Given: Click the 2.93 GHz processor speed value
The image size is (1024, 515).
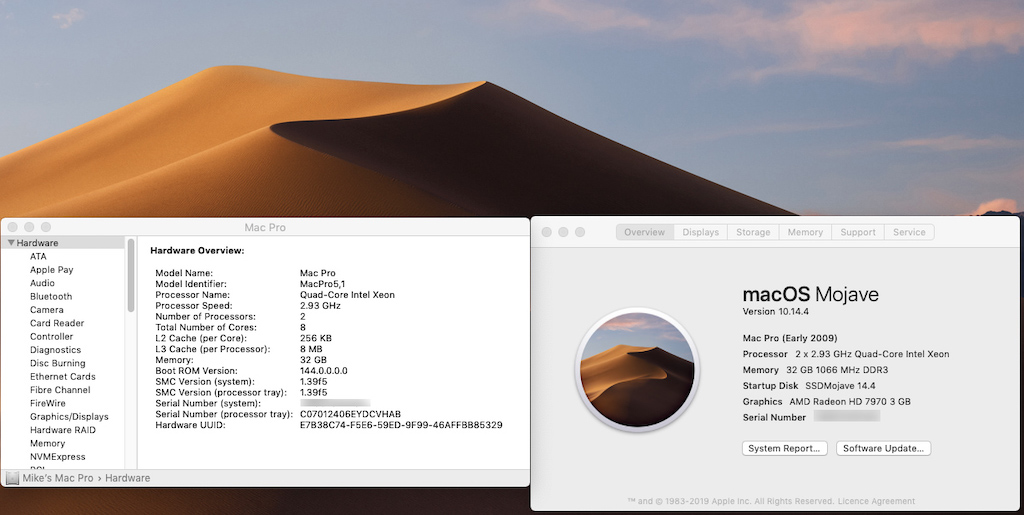Looking at the screenshot, I should (x=320, y=305).
